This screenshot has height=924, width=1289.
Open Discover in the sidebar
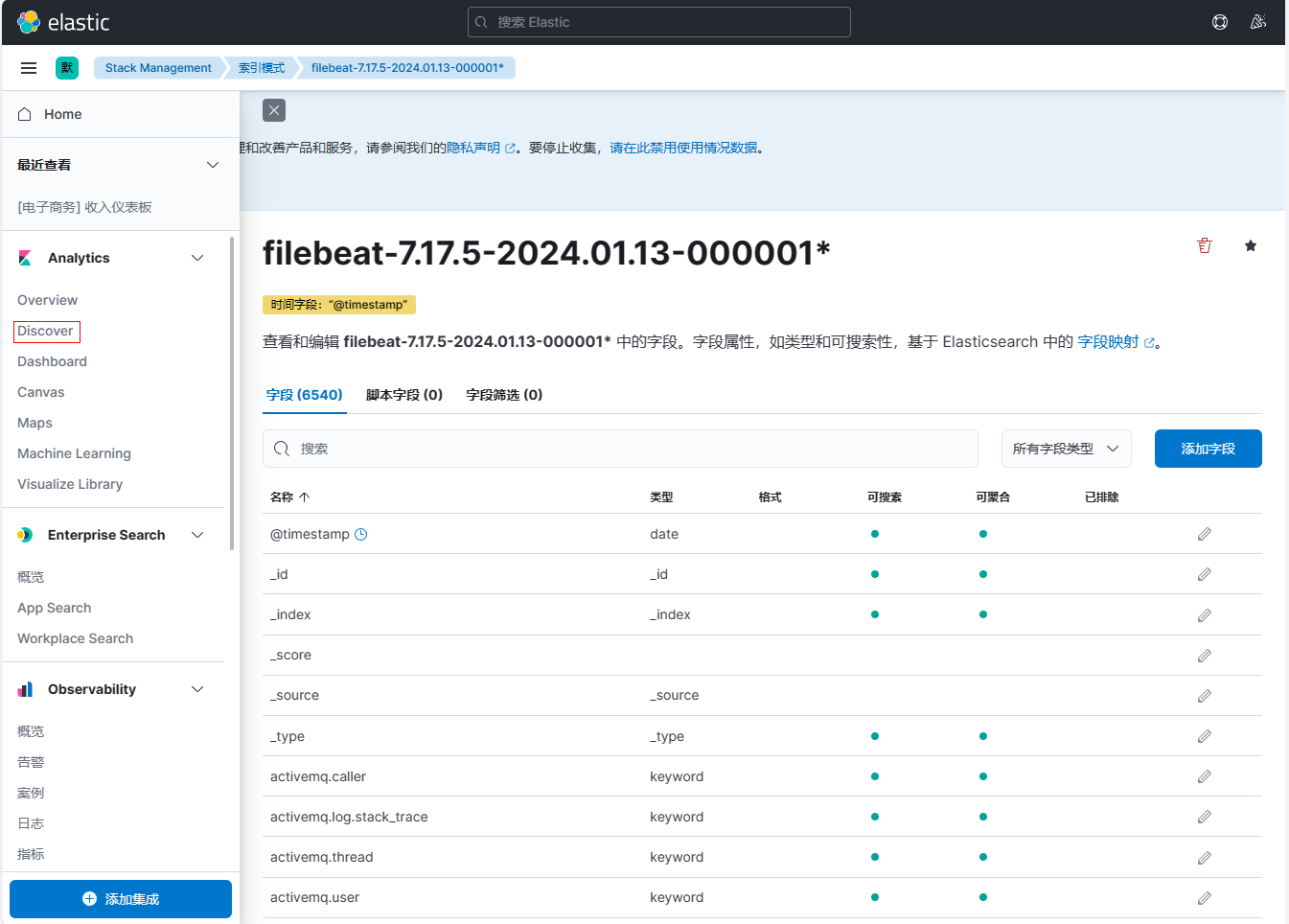[45, 331]
